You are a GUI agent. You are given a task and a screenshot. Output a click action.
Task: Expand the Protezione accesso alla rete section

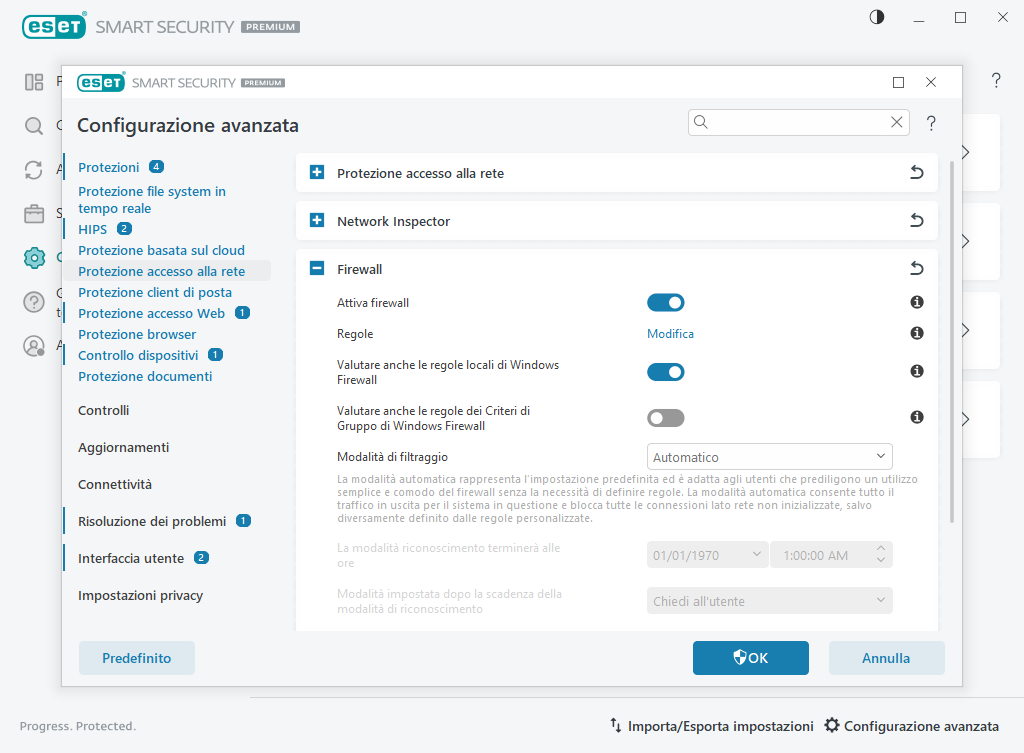pos(317,173)
